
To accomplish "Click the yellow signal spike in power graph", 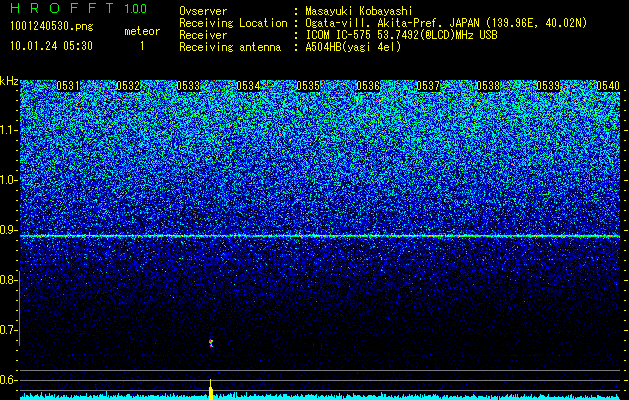I will pyautogui.click(x=211, y=389).
